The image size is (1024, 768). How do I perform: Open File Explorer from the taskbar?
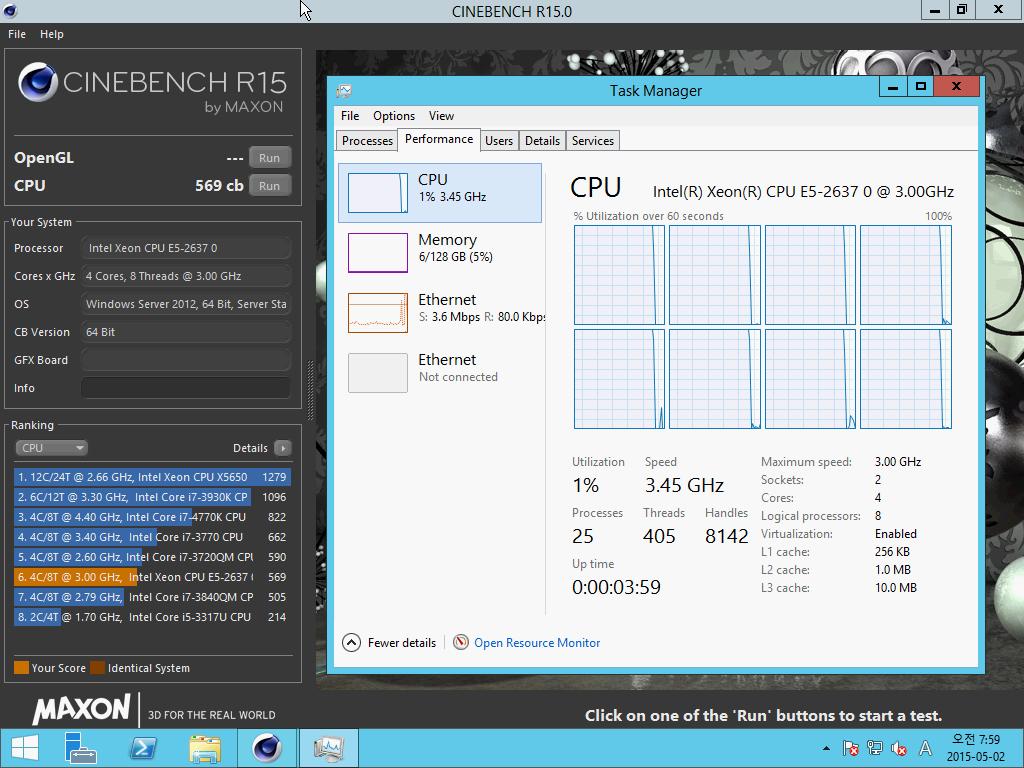(204, 748)
